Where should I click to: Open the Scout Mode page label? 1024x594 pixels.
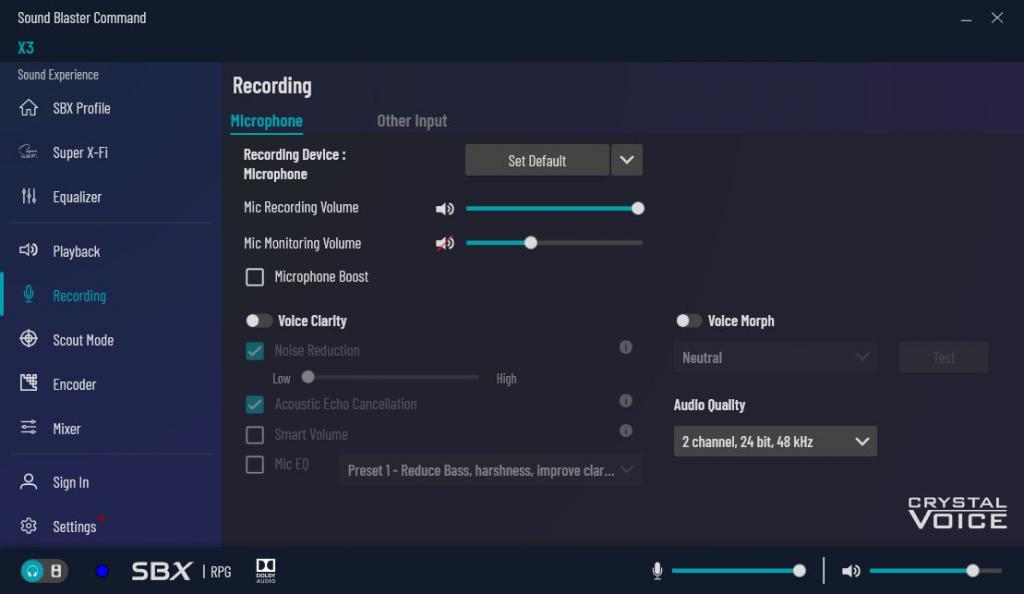(83, 340)
